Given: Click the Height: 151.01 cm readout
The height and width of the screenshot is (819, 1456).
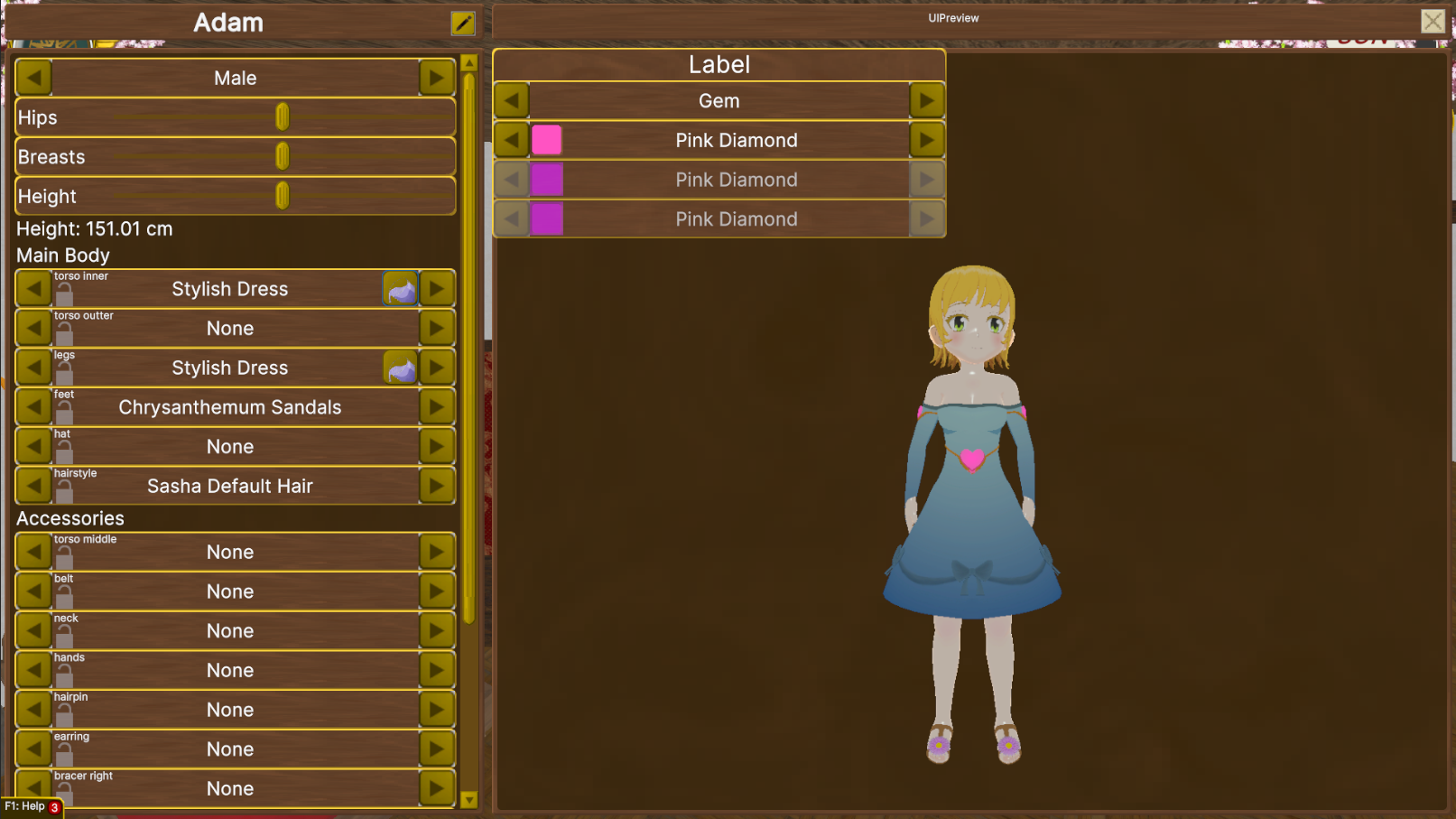Looking at the screenshot, I should tap(95, 228).
